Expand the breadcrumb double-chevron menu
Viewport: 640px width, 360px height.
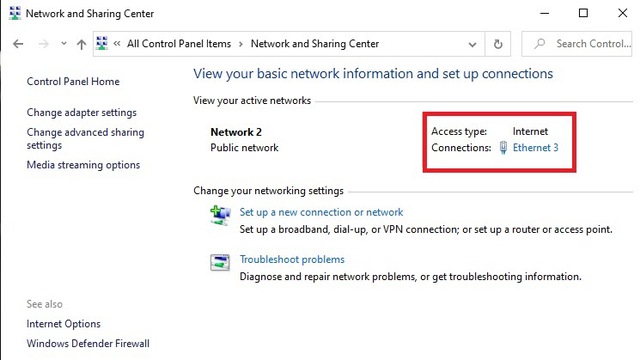117,43
